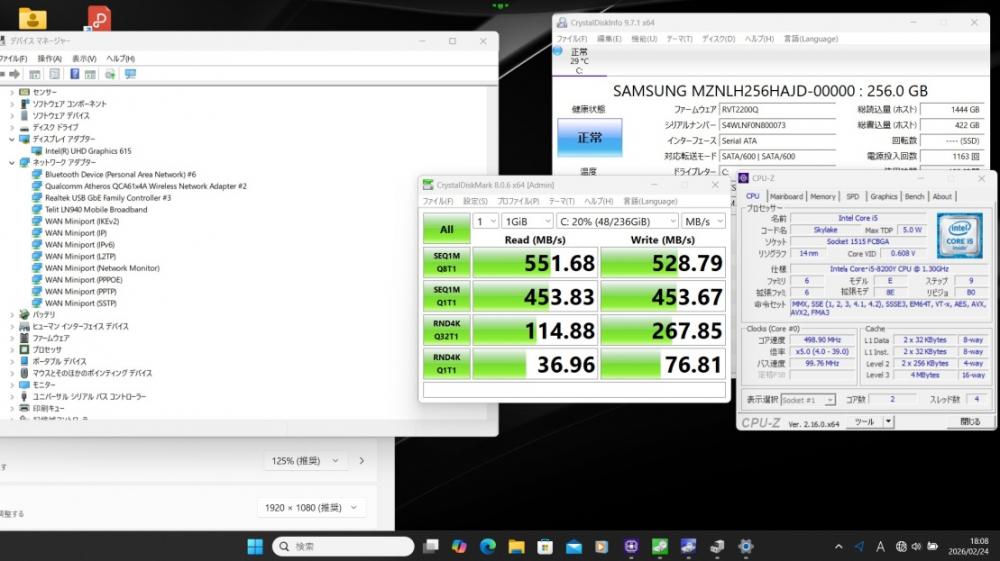
Task: Open the 設定(S) menu in CrystalDiskMark
Action: click(x=475, y=201)
